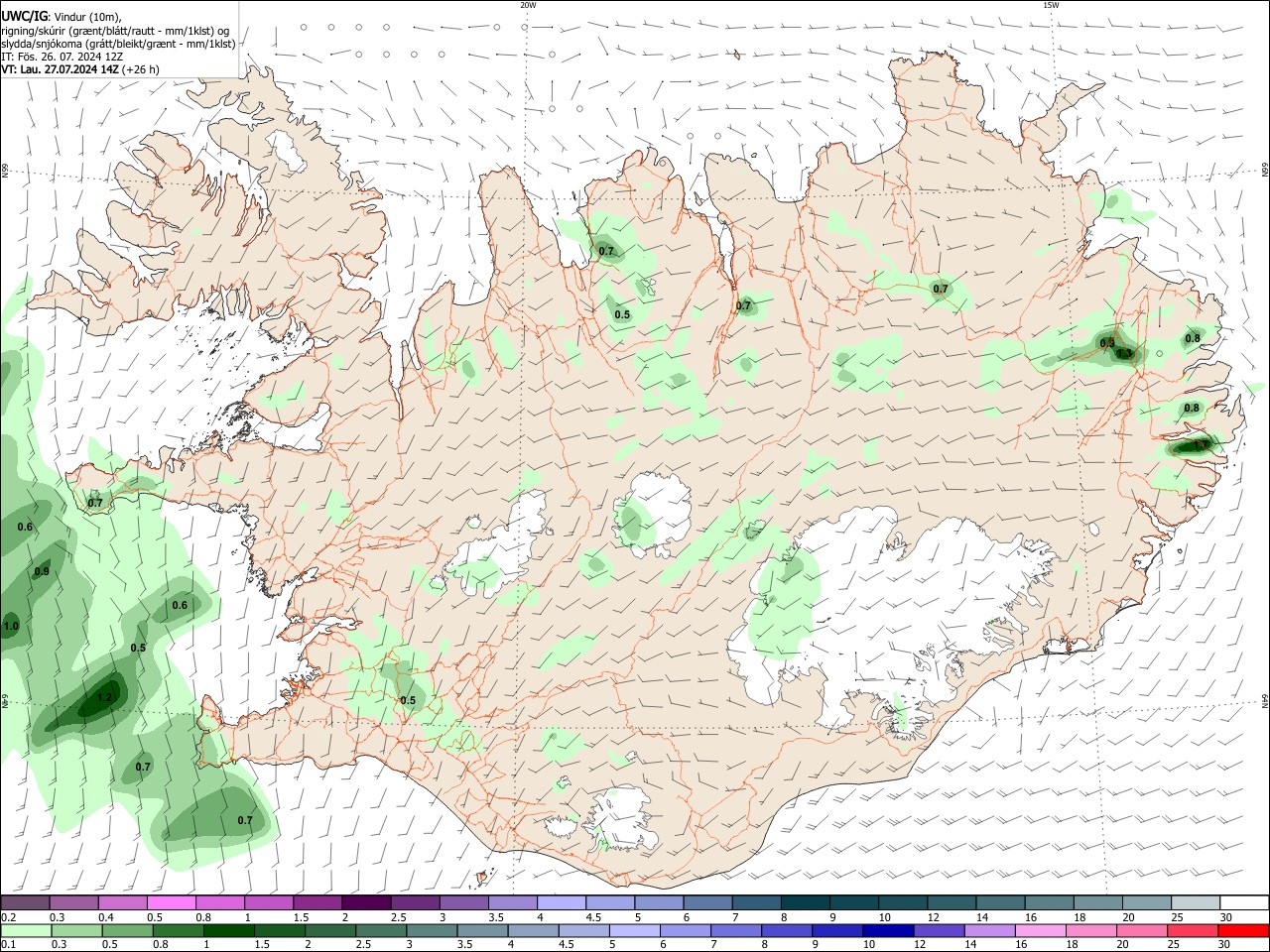
Task: Click the '20W' longitude label
Action: (528, 5)
